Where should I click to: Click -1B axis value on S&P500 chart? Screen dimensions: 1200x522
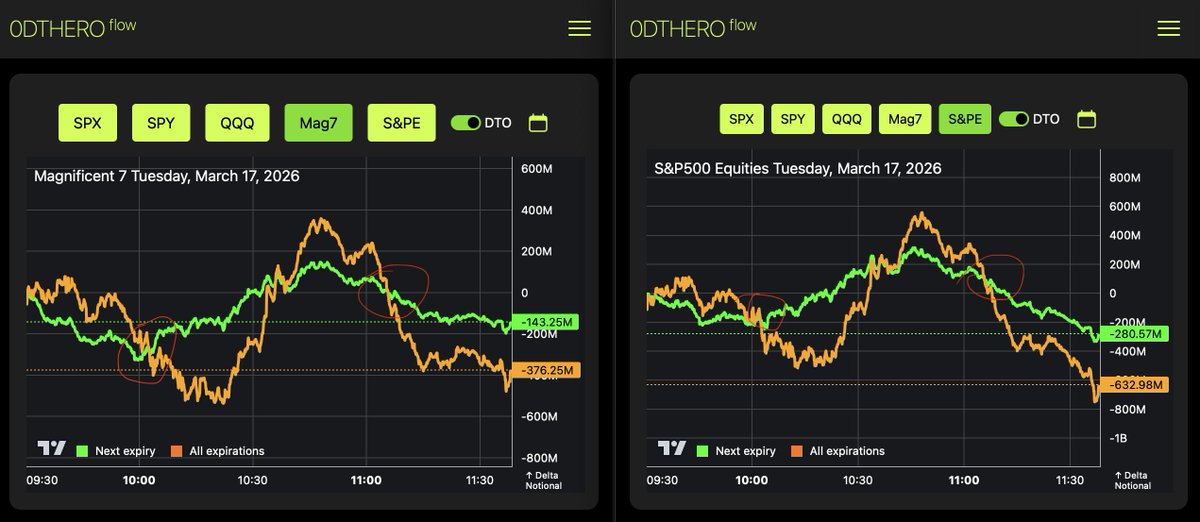pyautogui.click(x=1118, y=438)
